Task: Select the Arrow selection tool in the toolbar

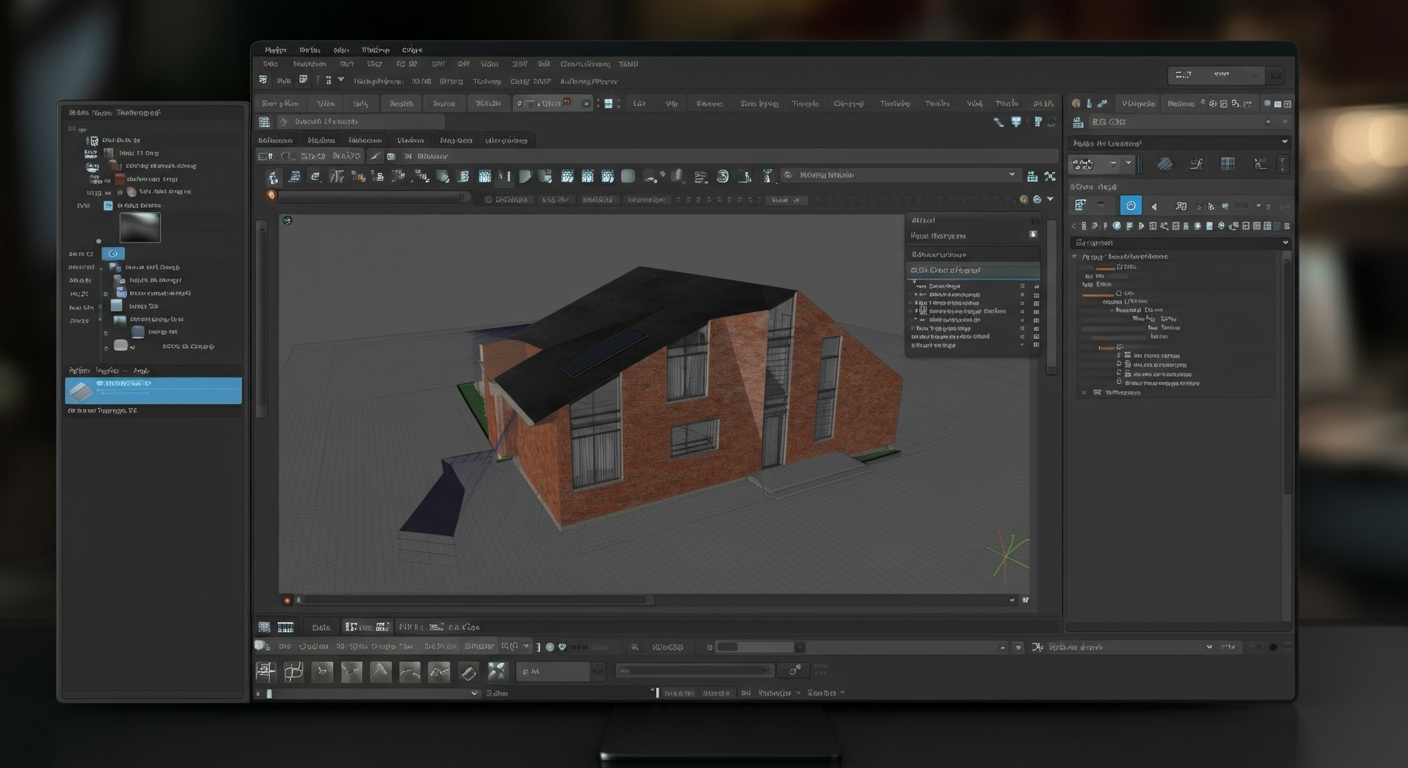Action: [273, 175]
